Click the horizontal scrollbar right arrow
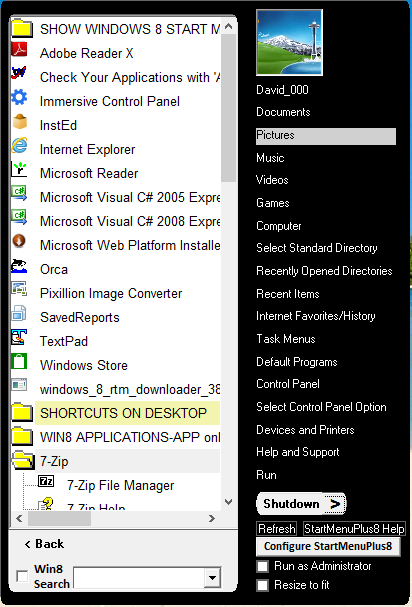The width and height of the screenshot is (412, 607). point(211,518)
